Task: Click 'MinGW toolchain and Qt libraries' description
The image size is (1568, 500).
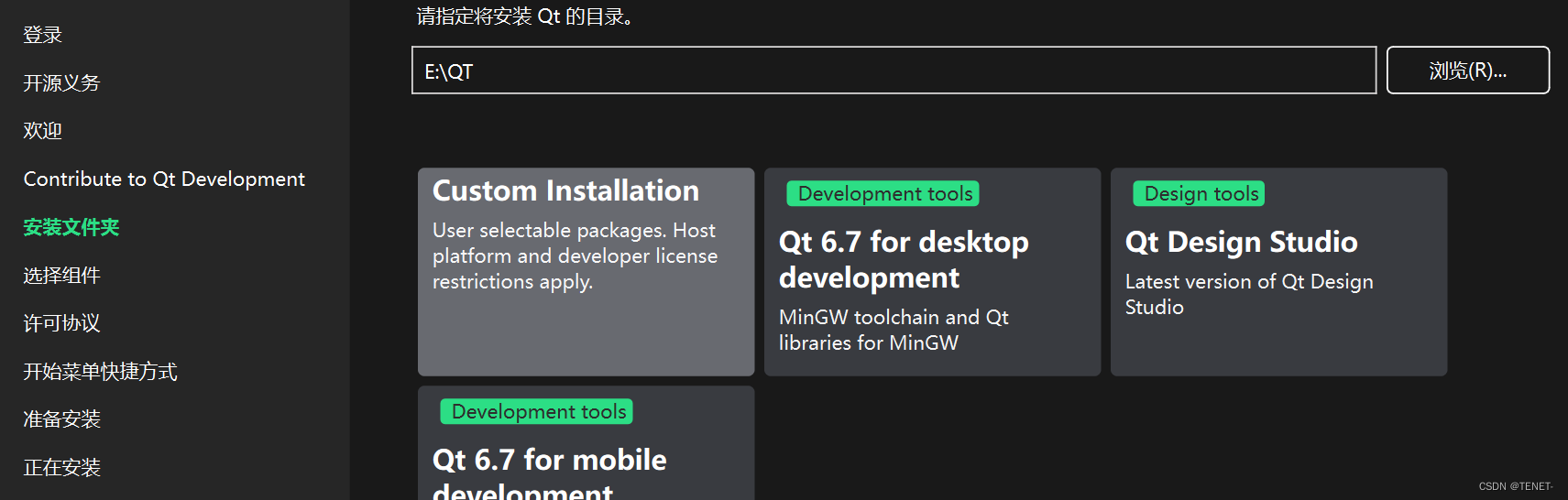Action: point(894,330)
